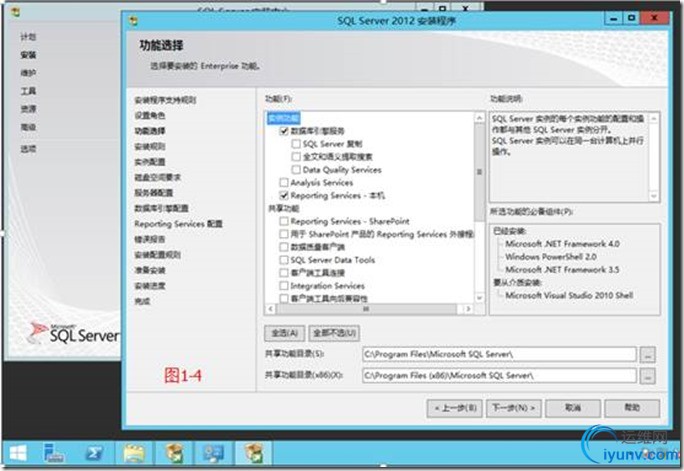Uncheck 数据库引擎服务 checkbox

point(284,131)
